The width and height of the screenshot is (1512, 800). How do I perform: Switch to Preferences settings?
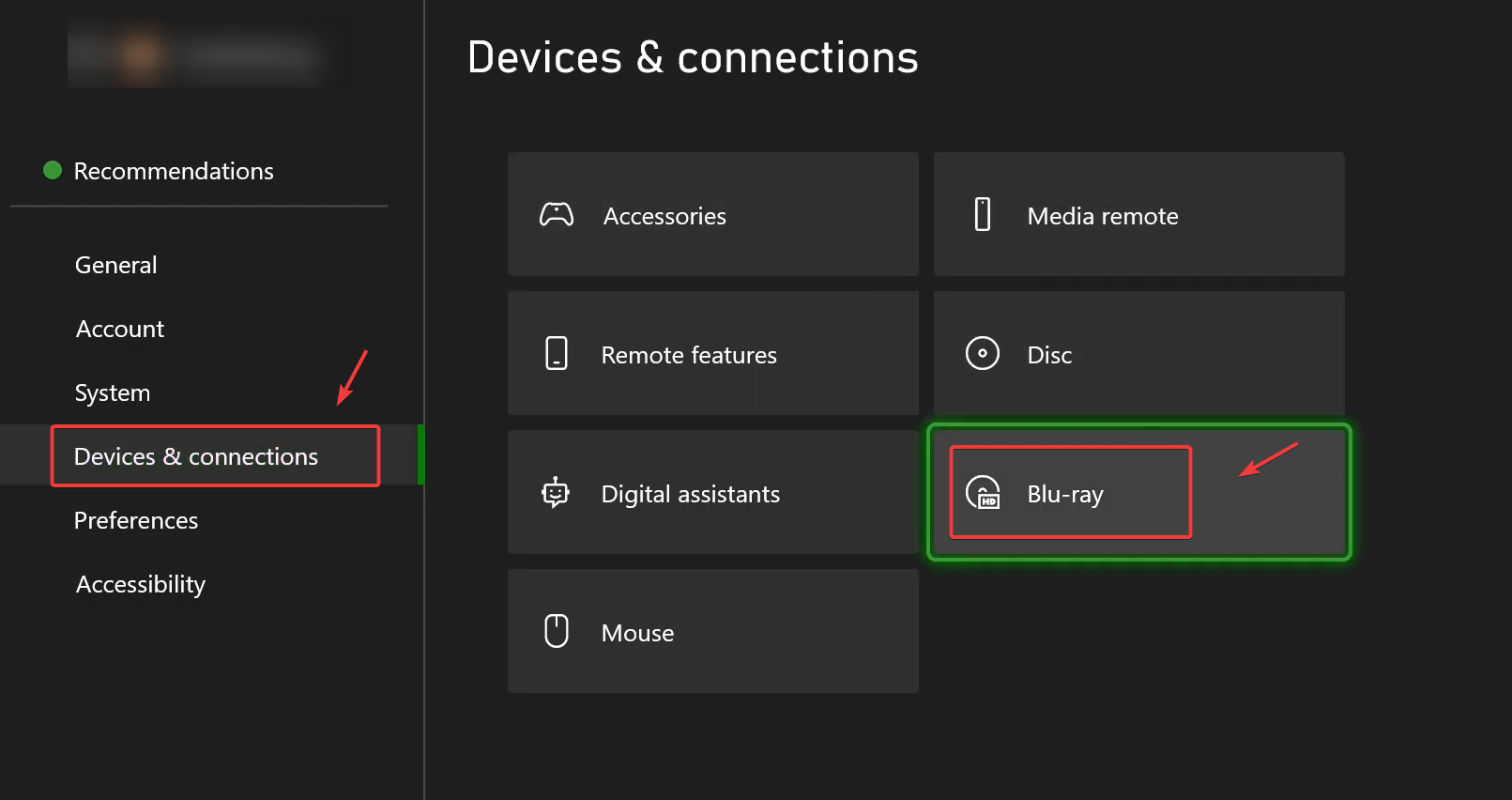136,520
